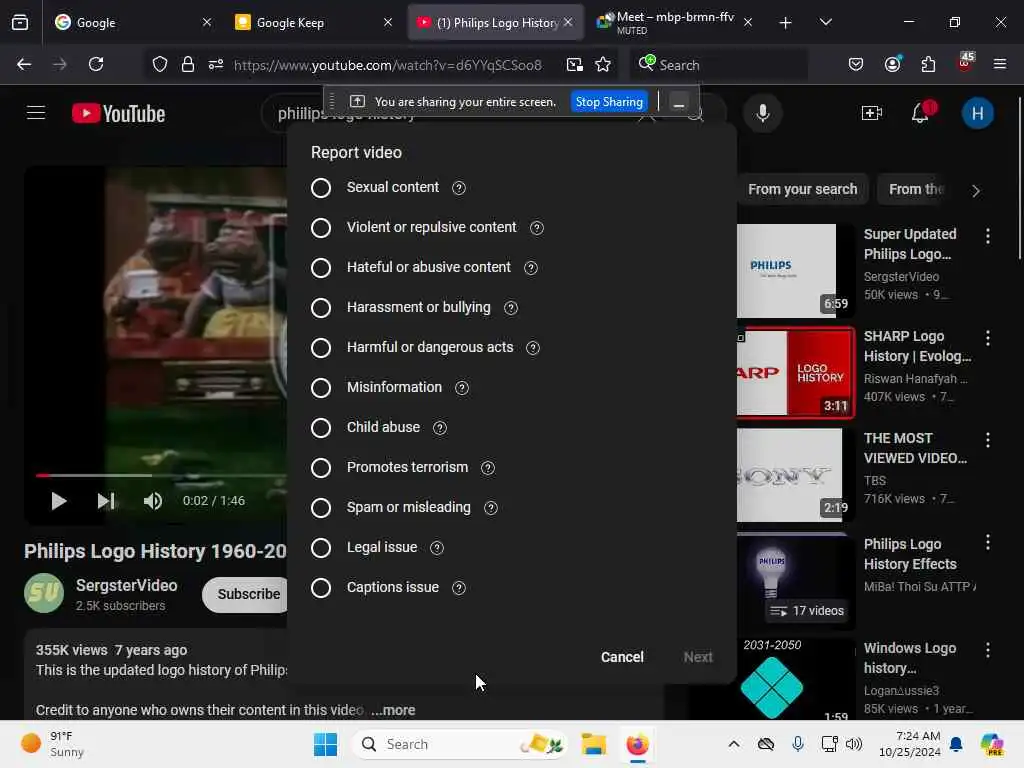
Task: Open help icon next to Sexual content
Action: point(459,188)
